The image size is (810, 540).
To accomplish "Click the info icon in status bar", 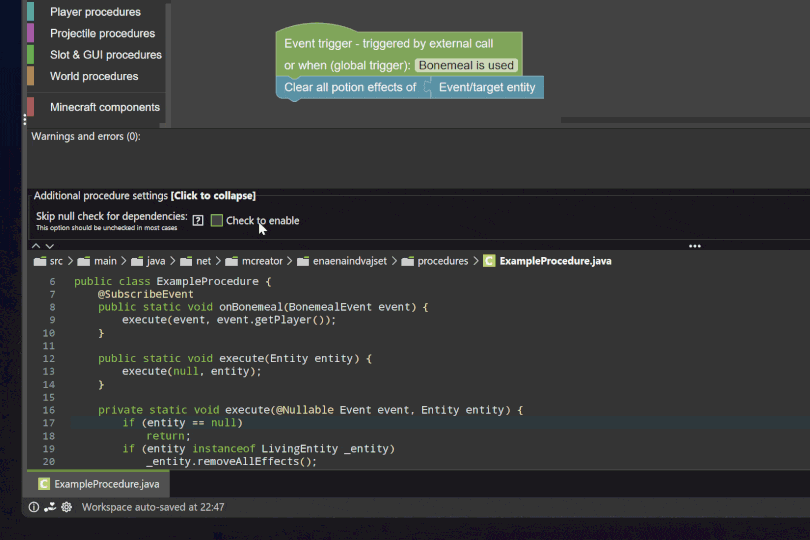I will 34,507.
